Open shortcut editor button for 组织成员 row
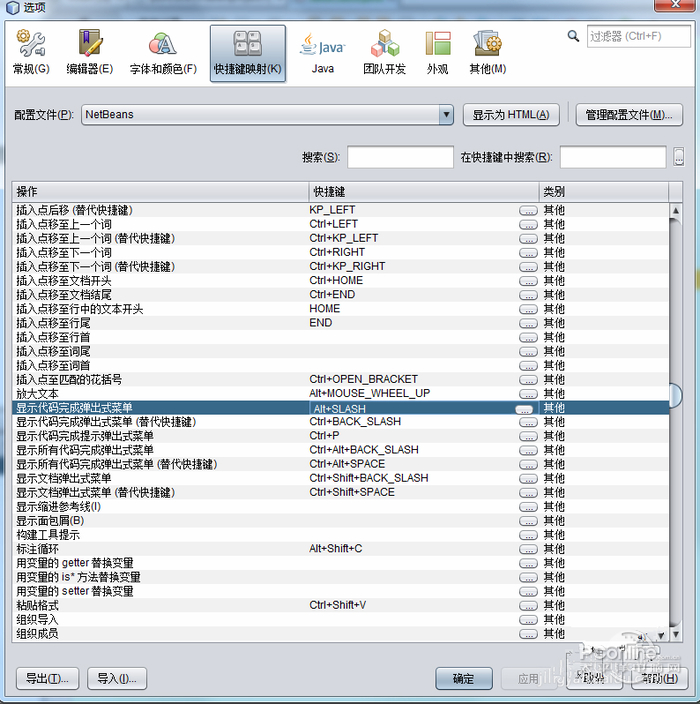Image resolution: width=700 pixels, height=704 pixels. (x=528, y=634)
